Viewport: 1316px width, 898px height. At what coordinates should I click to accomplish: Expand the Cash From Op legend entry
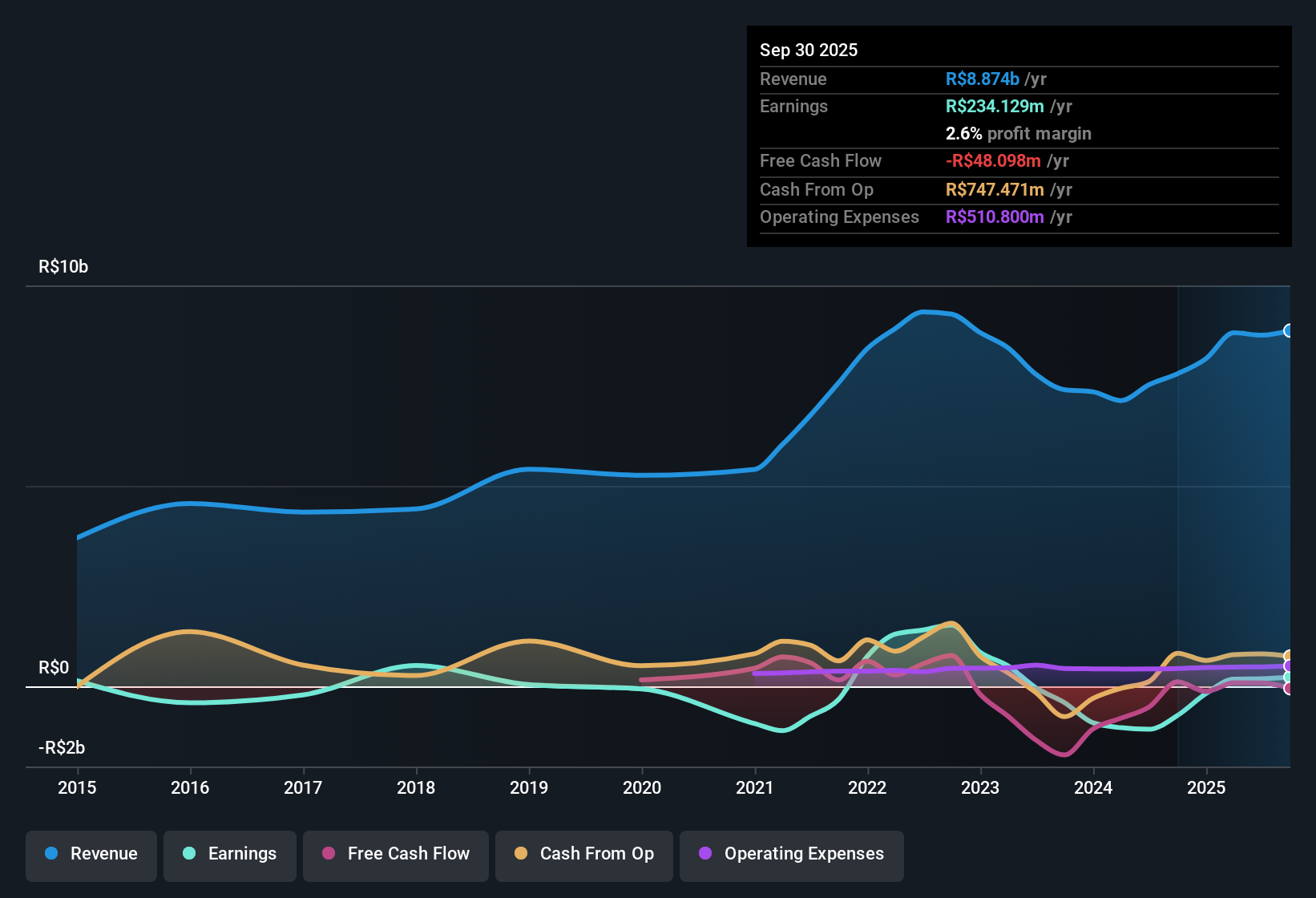pos(583,854)
